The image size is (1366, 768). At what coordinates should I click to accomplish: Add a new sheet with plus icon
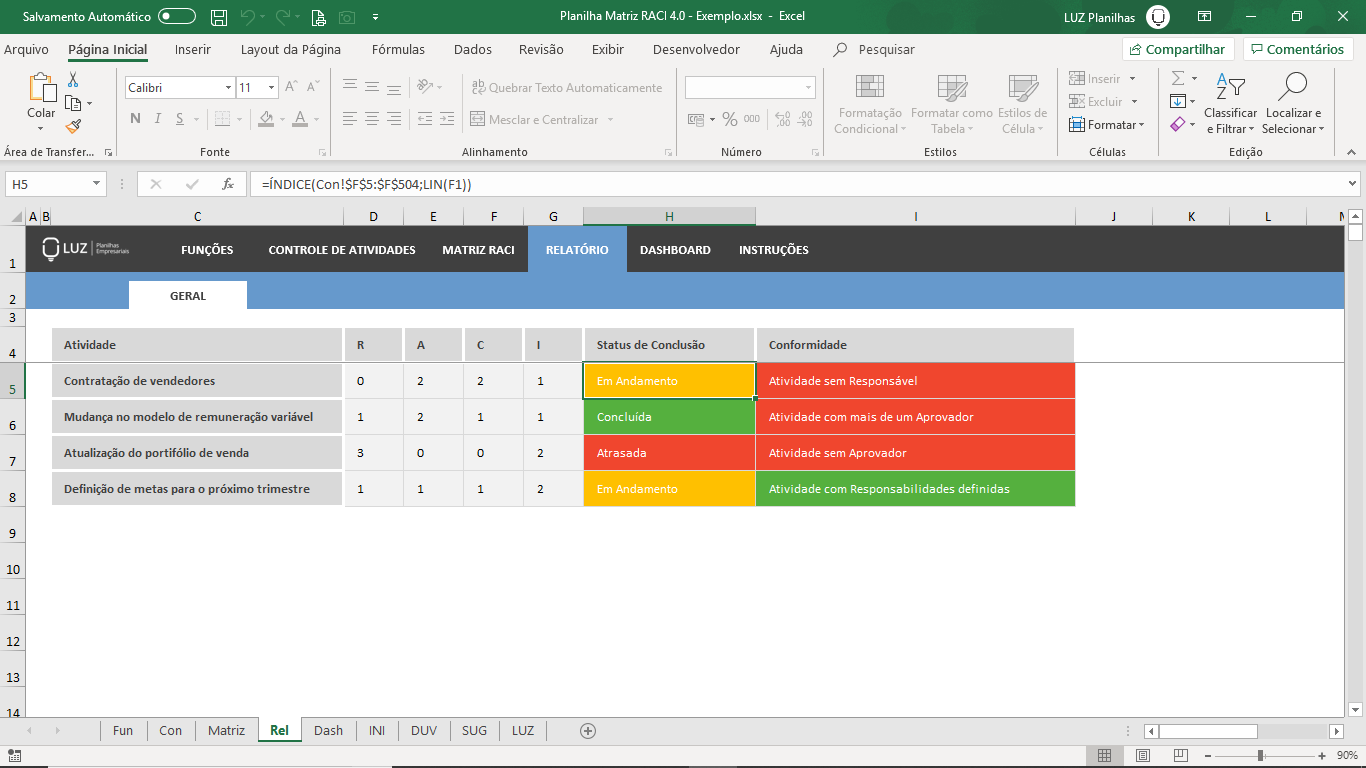tap(588, 730)
